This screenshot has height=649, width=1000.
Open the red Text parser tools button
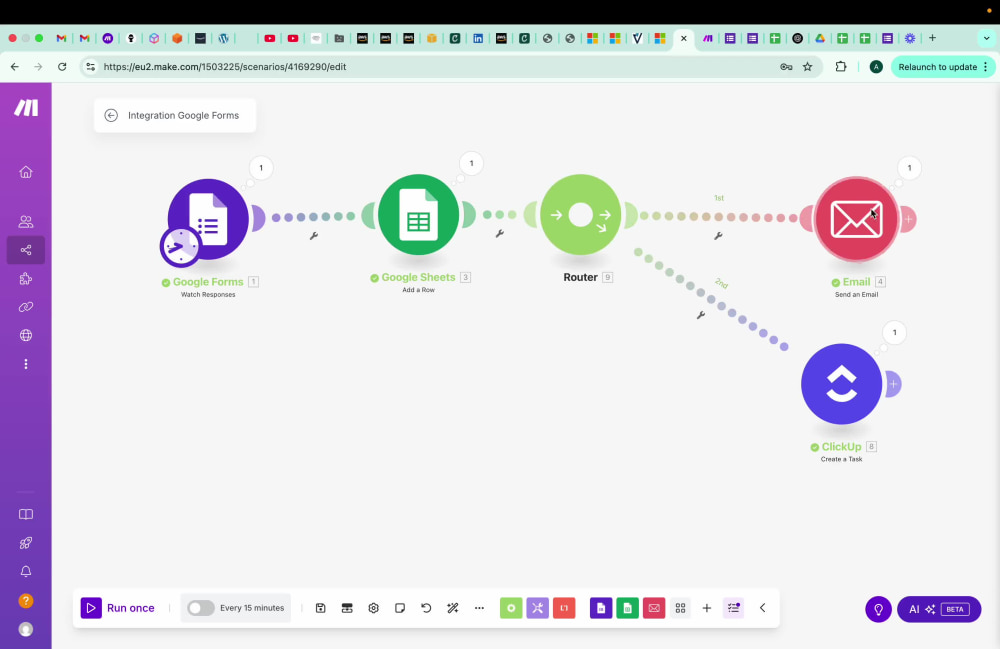tap(564, 608)
